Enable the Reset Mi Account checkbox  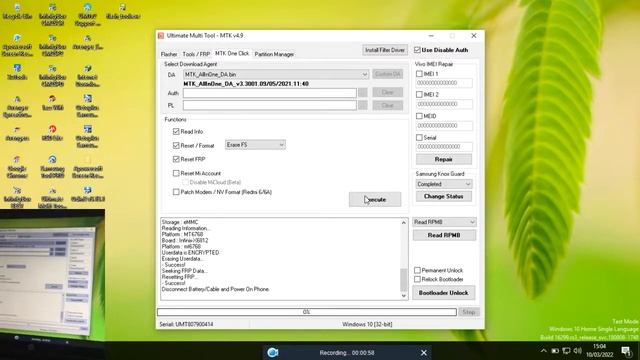point(176,173)
